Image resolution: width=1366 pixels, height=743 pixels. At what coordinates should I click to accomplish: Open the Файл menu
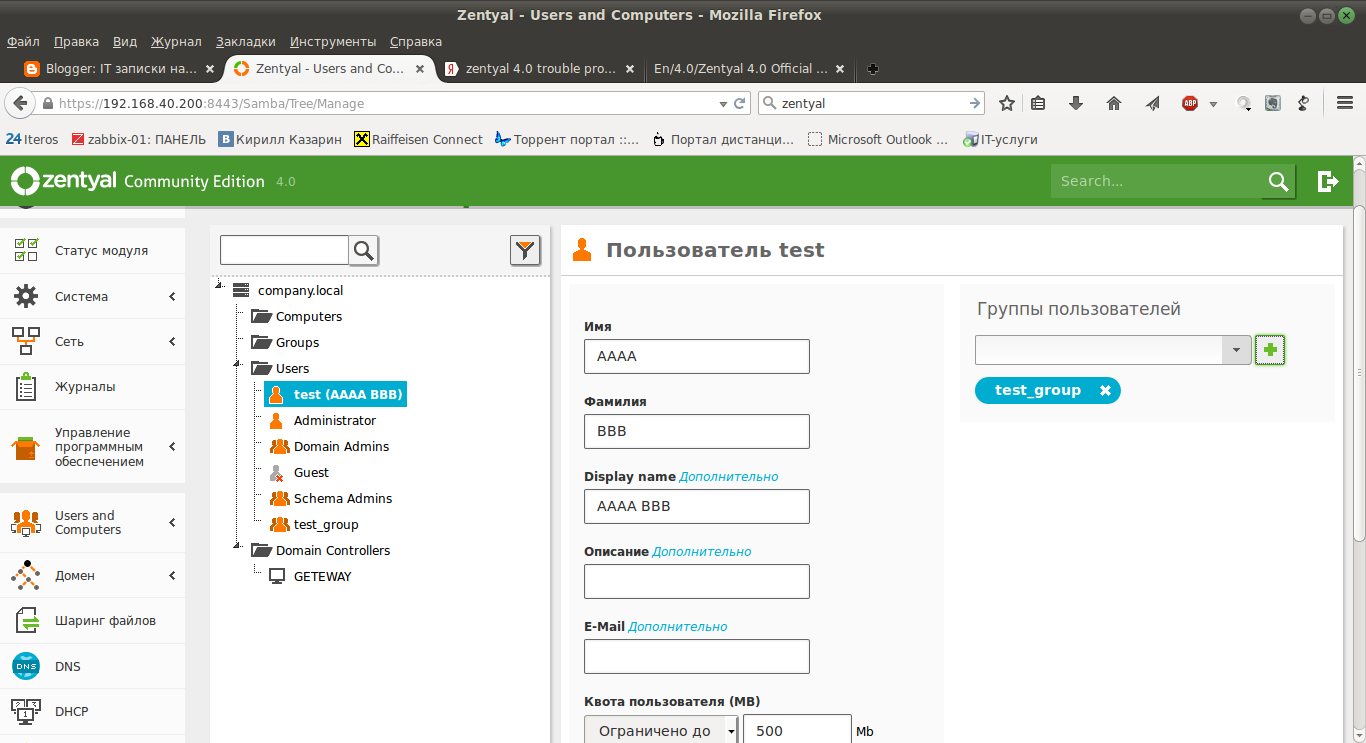click(x=23, y=41)
